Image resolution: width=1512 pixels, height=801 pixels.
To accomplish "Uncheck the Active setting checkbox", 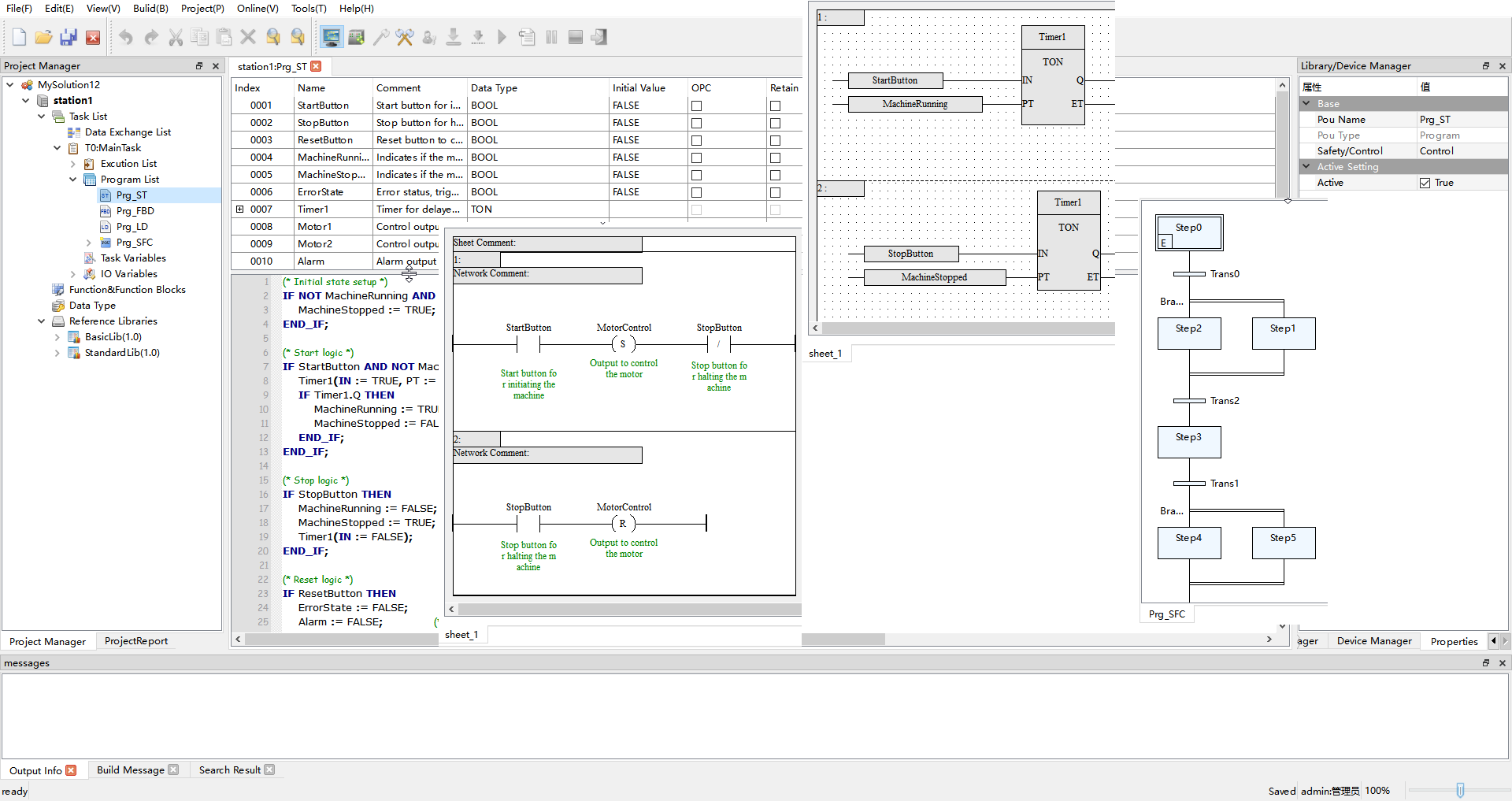I will 1425,183.
